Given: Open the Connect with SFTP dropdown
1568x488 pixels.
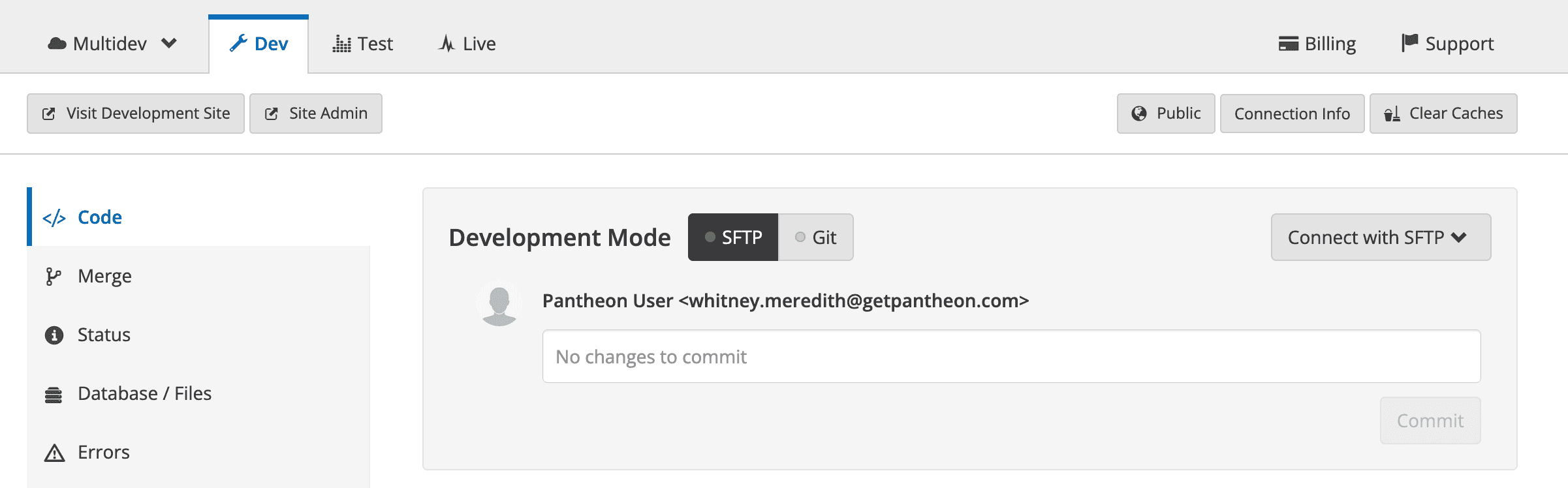Looking at the screenshot, I should (x=1380, y=237).
